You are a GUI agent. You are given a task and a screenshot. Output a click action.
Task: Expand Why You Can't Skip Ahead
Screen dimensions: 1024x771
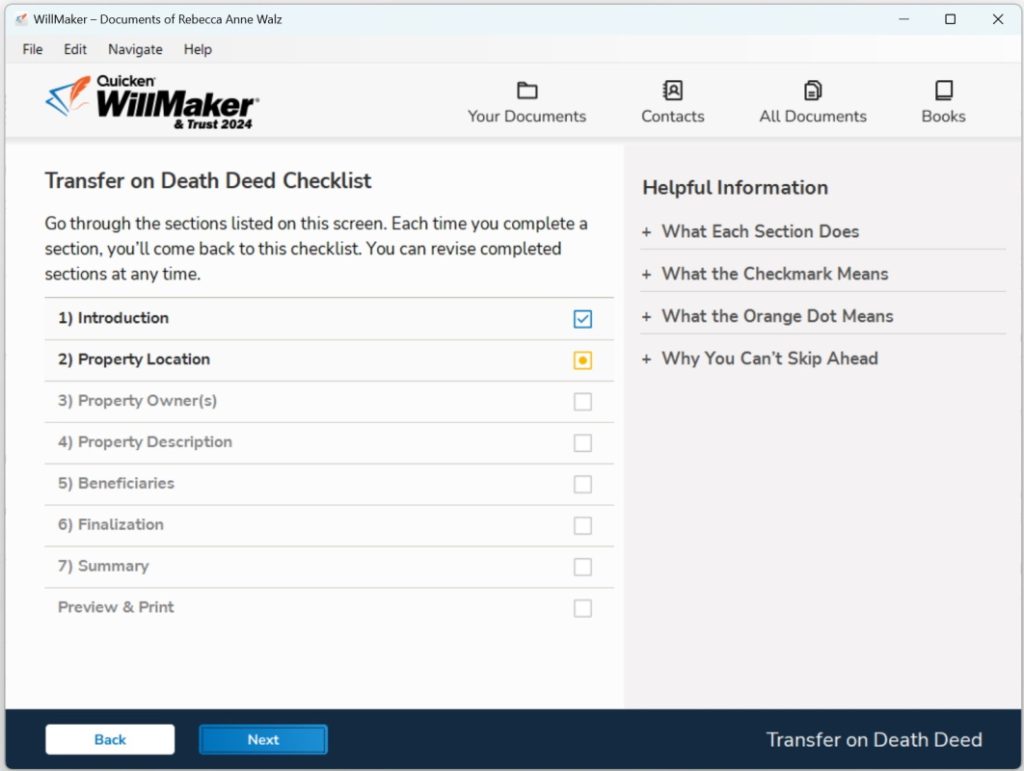(x=770, y=358)
